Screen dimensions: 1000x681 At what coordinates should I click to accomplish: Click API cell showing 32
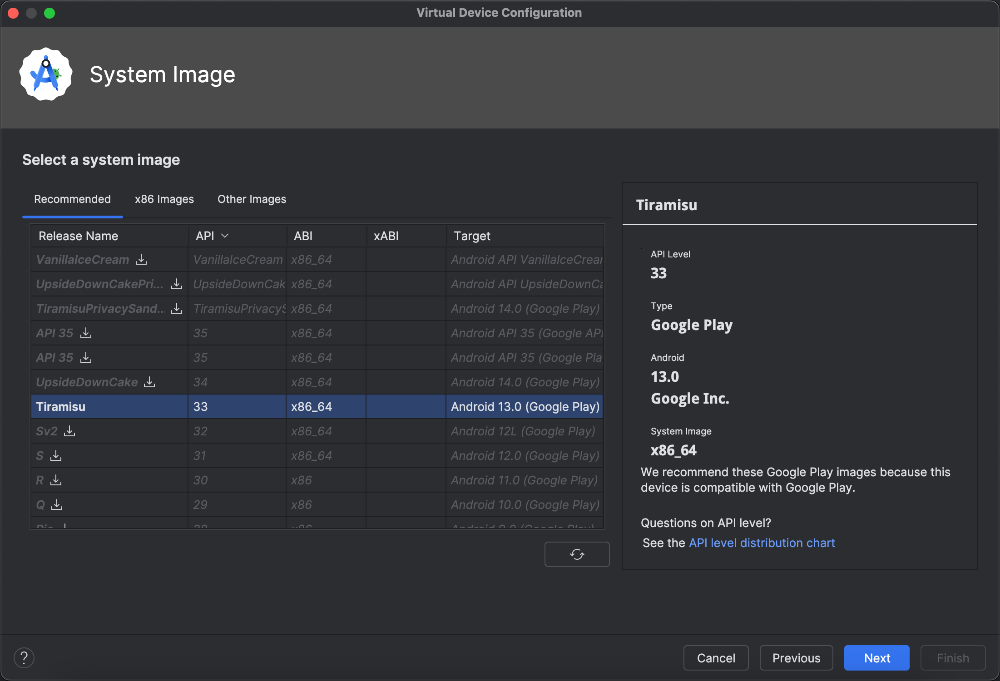click(237, 431)
